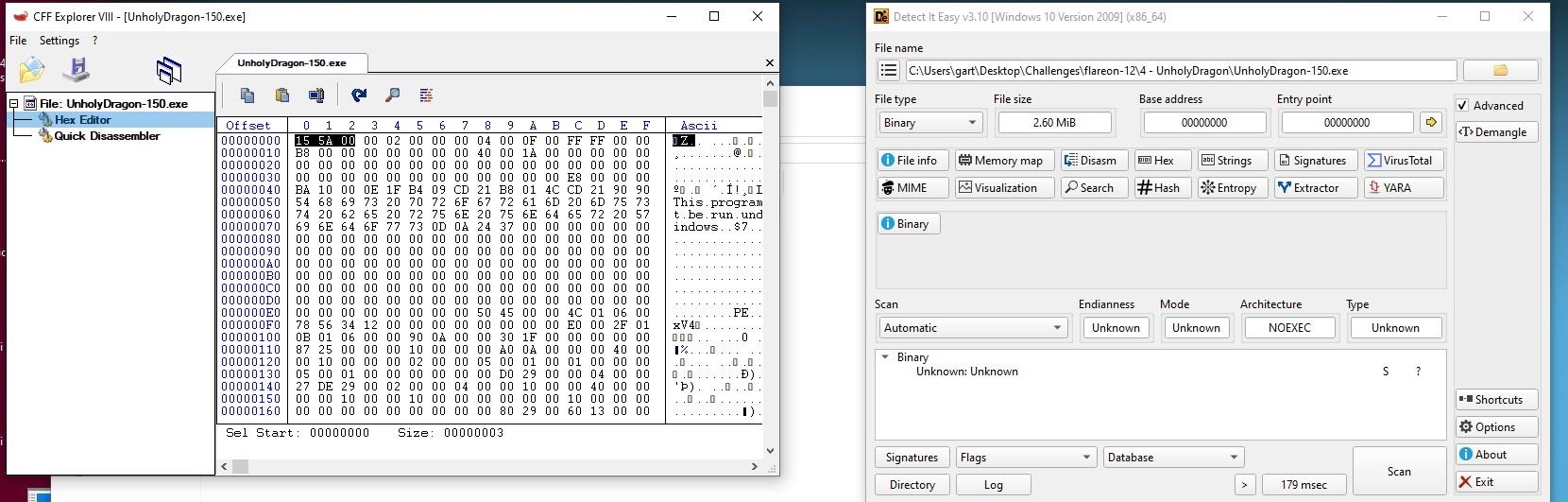The height and width of the screenshot is (502, 1568).
Task: Open a file in CFF Explorer
Action: pyautogui.click(x=32, y=69)
